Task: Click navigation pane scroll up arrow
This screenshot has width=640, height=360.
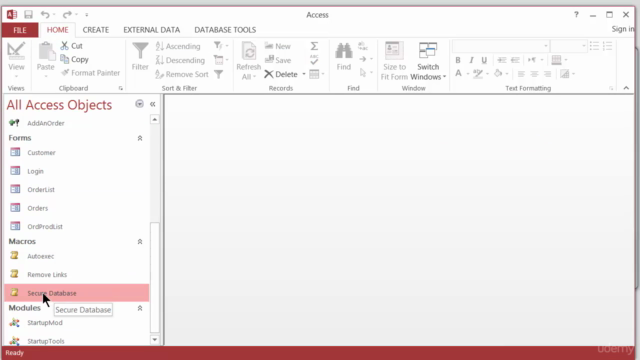Action: click(x=155, y=119)
